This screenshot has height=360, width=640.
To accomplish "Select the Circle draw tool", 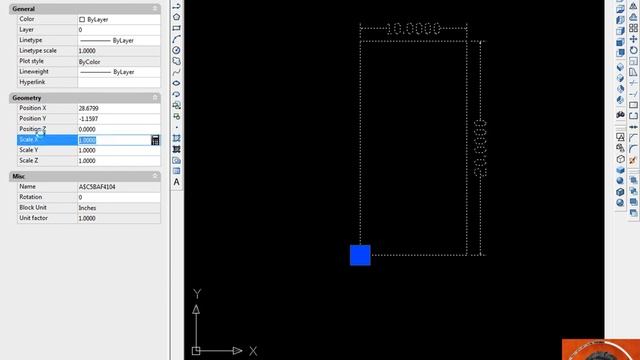I will tap(176, 50).
